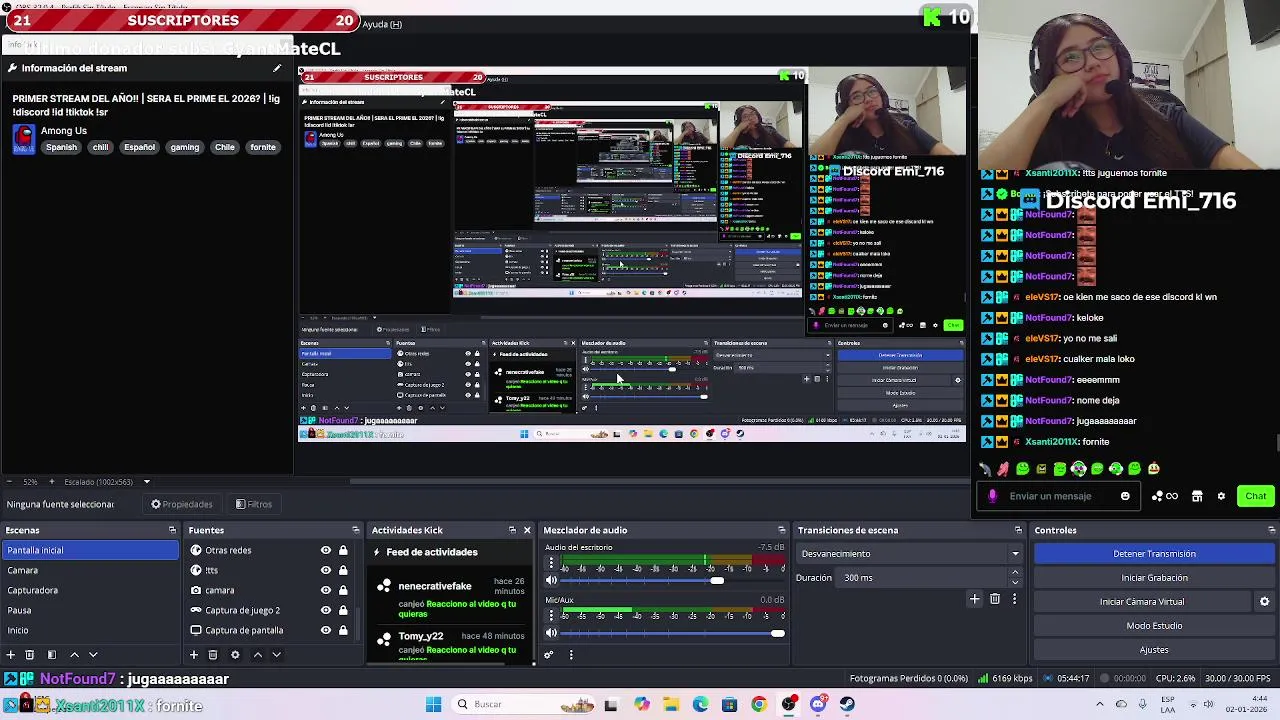Open transition properties three-dot menu
This screenshot has width=1280, height=720.
1014,599
